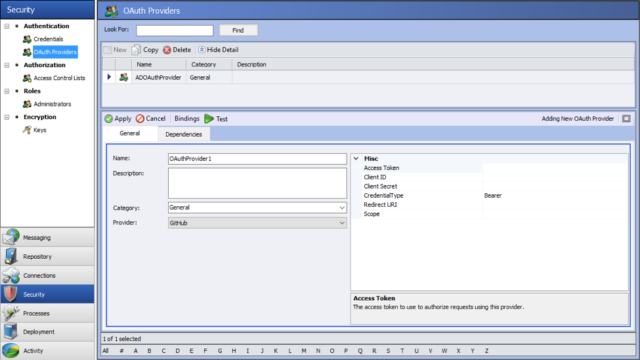
Task: Click the Administrators role icon
Action: coord(27,104)
